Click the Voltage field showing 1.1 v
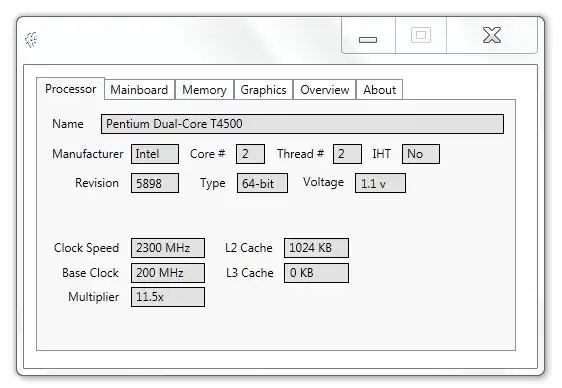 coord(380,183)
